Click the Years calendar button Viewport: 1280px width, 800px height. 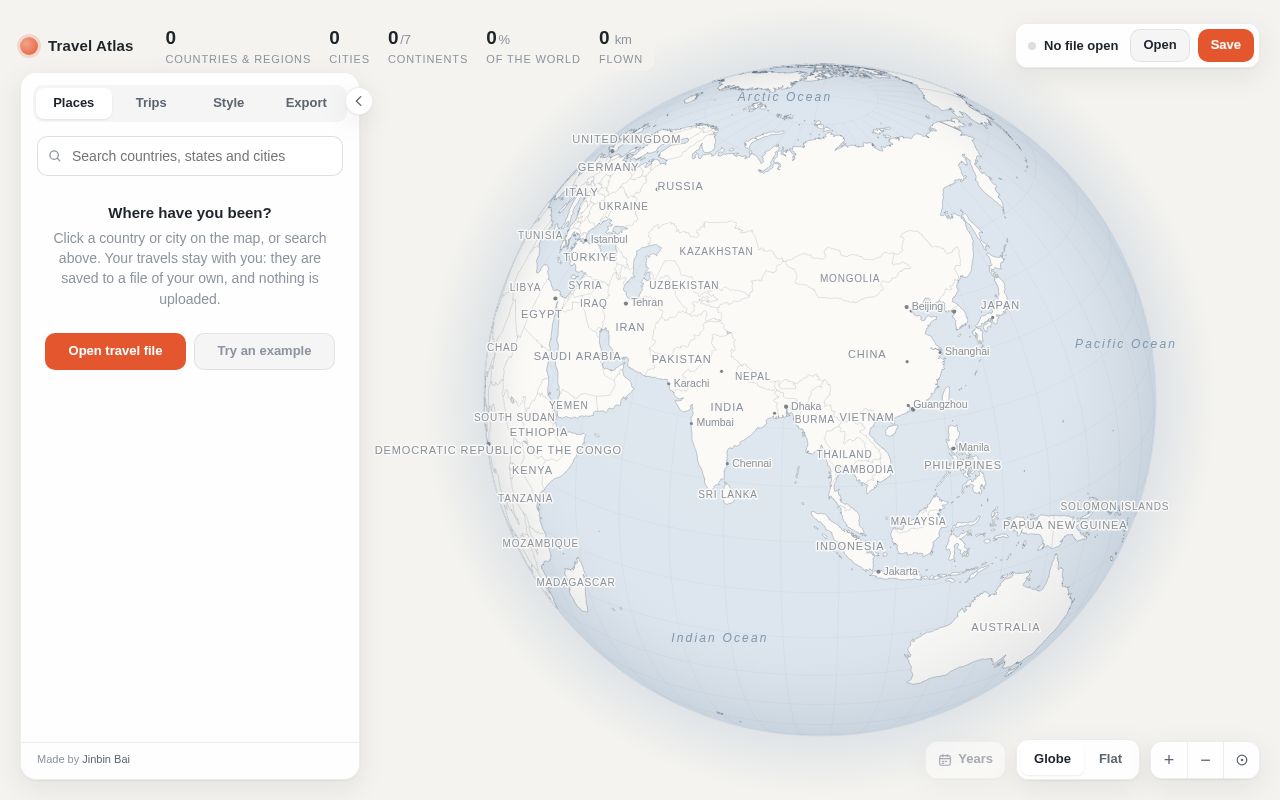coord(965,759)
